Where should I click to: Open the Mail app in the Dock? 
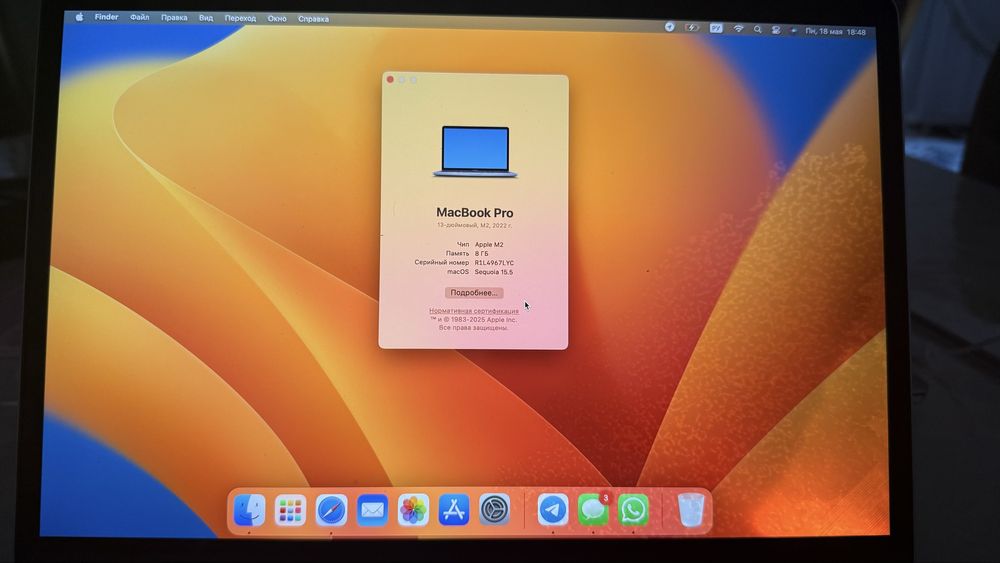pyautogui.click(x=372, y=510)
